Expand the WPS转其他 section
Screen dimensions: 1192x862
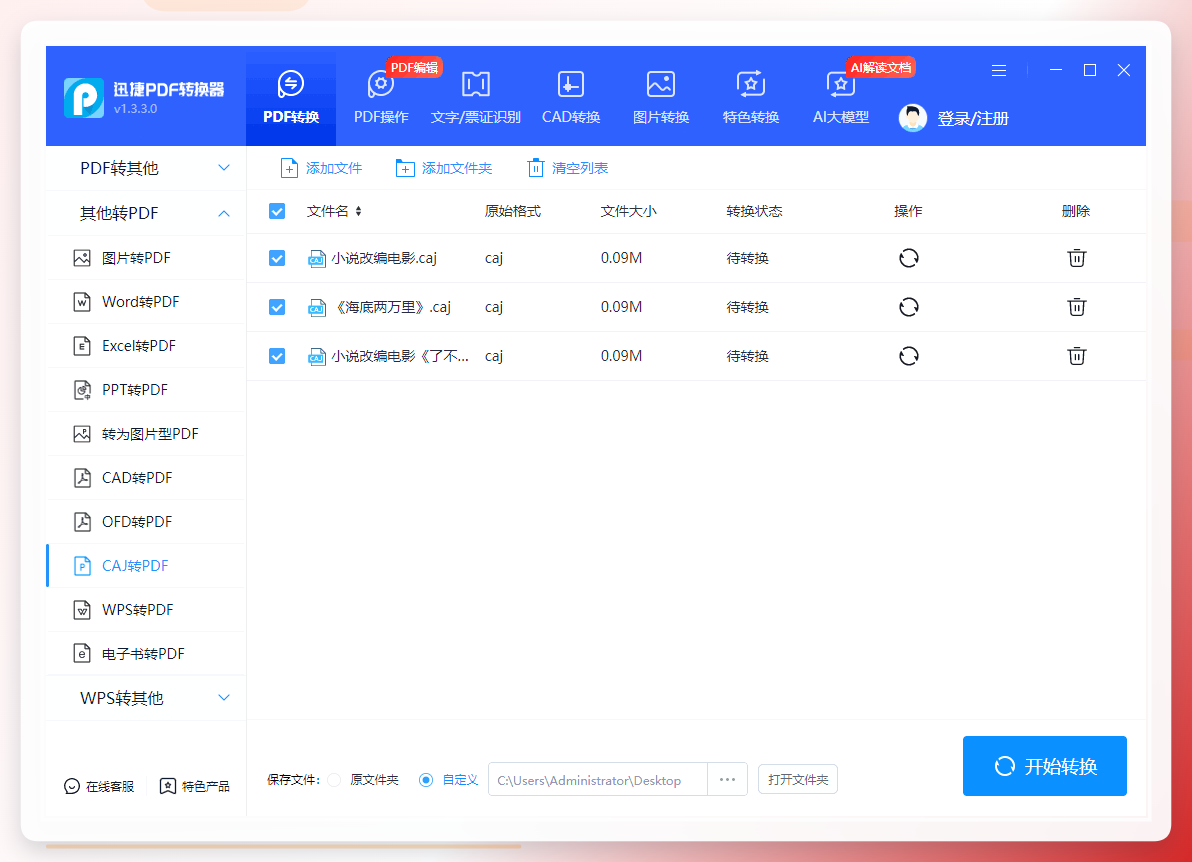click(146, 698)
